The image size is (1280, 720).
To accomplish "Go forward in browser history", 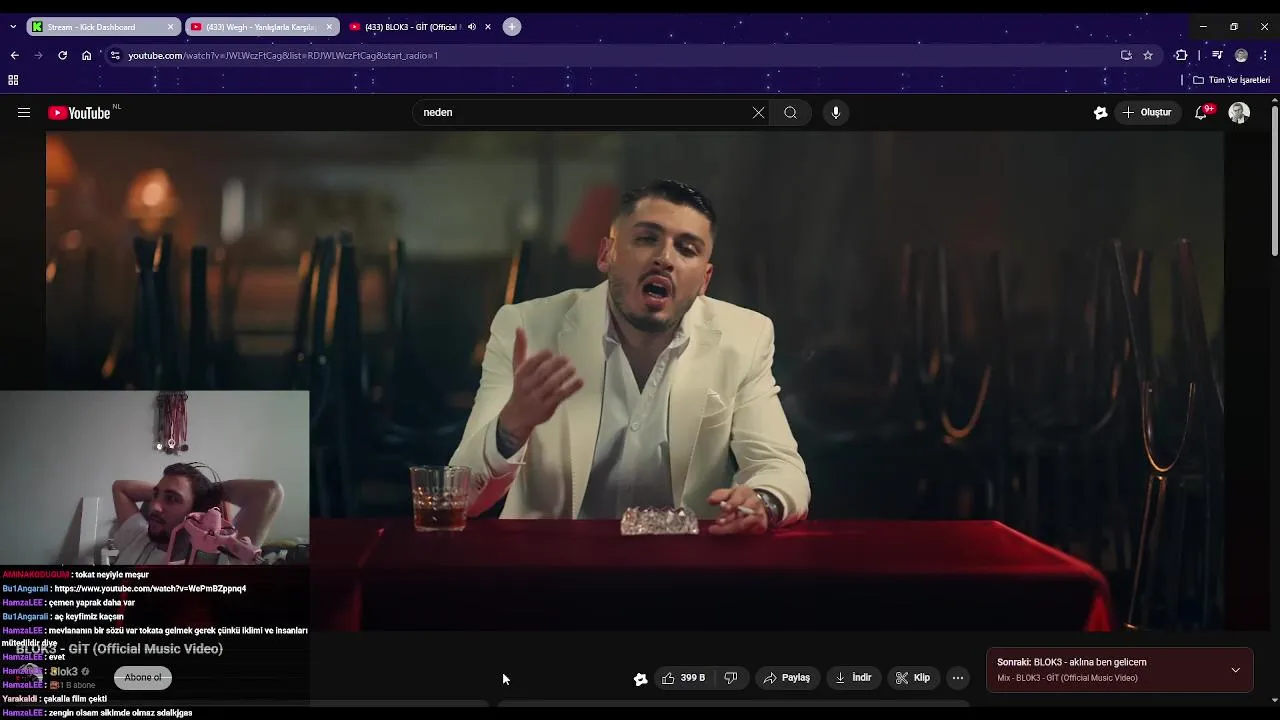I will pyautogui.click(x=38, y=56).
